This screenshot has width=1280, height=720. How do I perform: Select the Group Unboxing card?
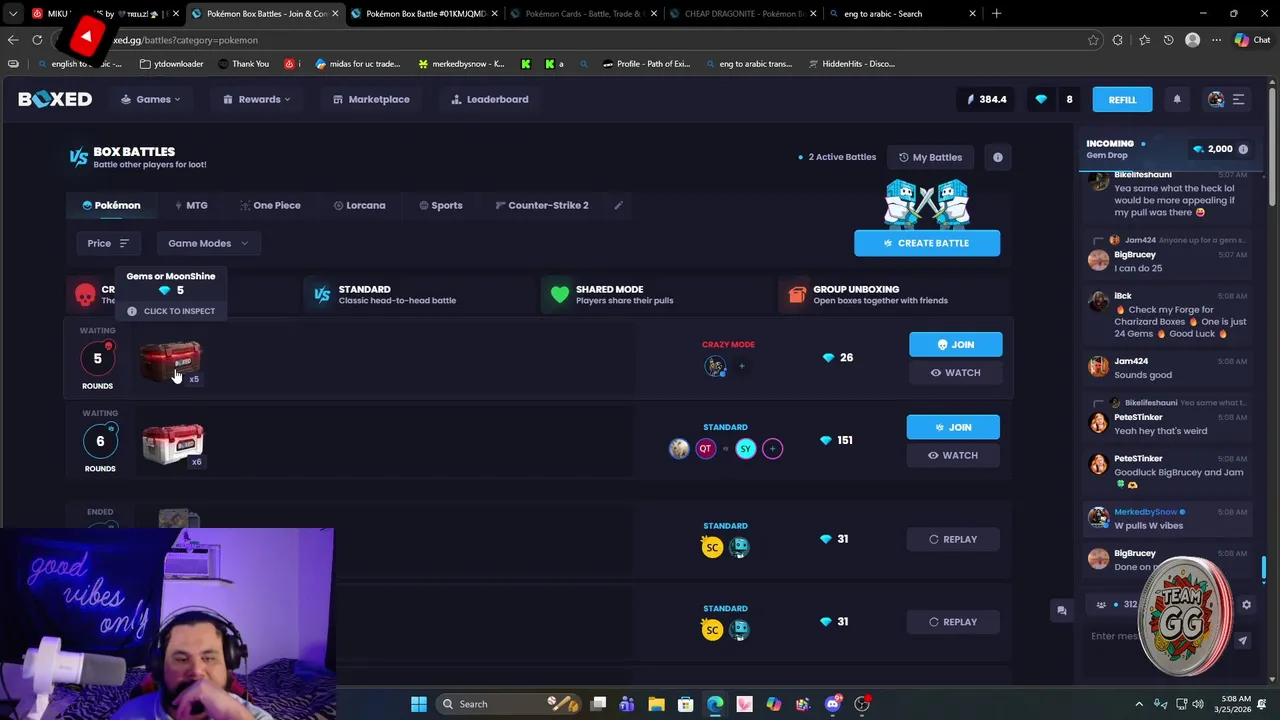point(896,294)
